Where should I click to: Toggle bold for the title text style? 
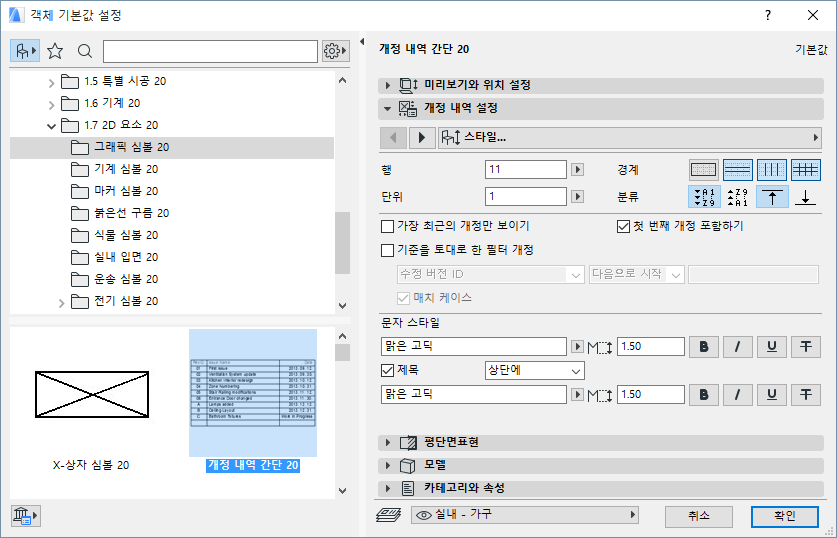pos(704,395)
